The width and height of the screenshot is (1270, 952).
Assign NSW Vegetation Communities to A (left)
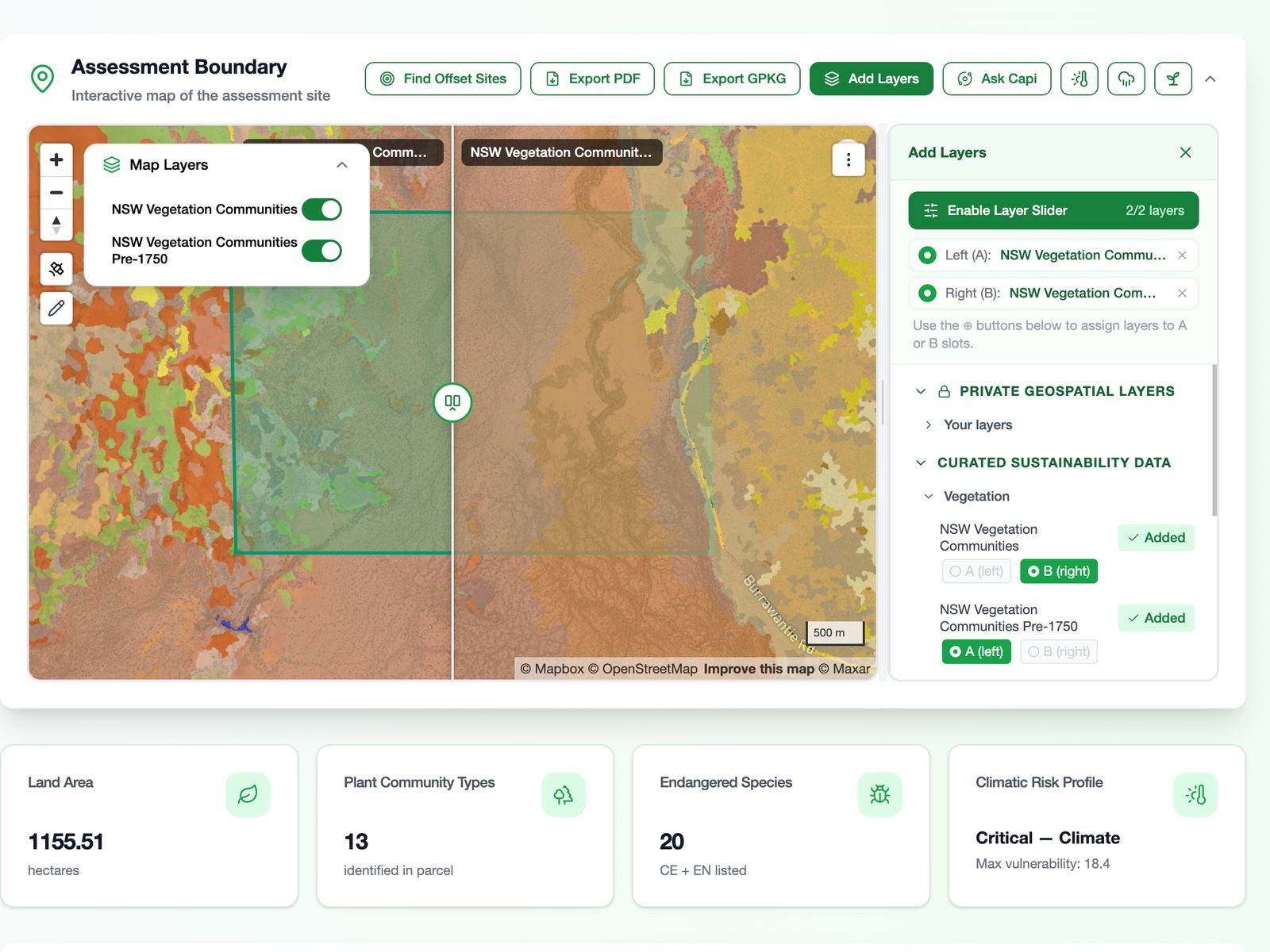[x=976, y=571]
